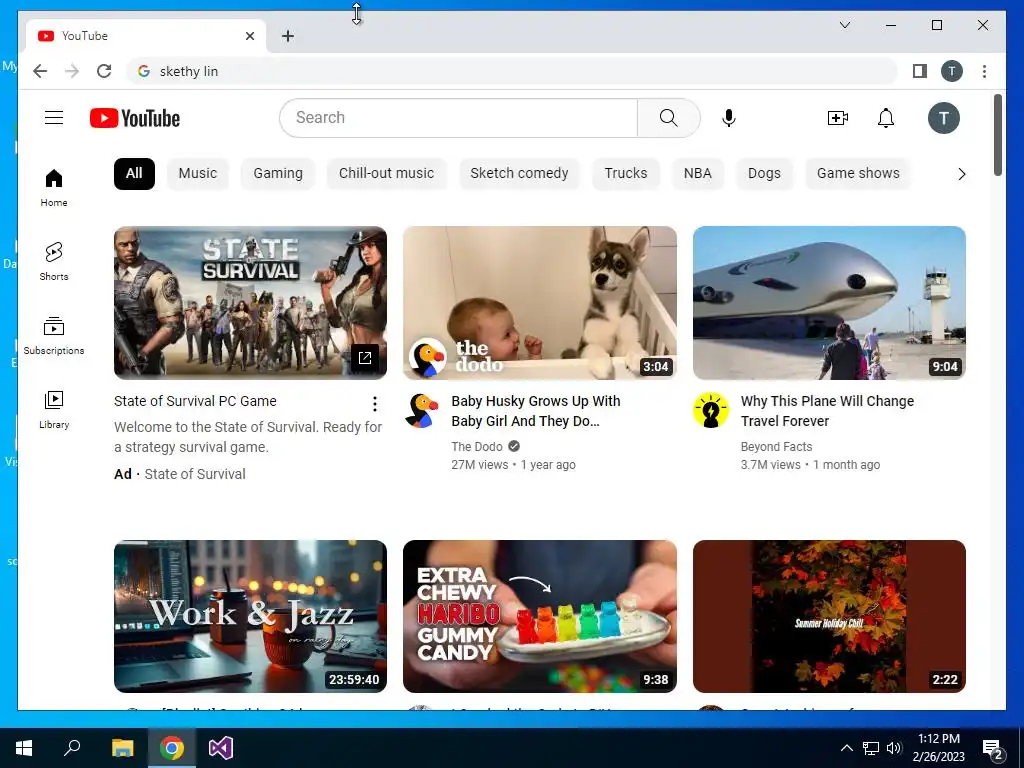Open Library in the sidebar
The height and width of the screenshot is (768, 1024).
(x=54, y=409)
